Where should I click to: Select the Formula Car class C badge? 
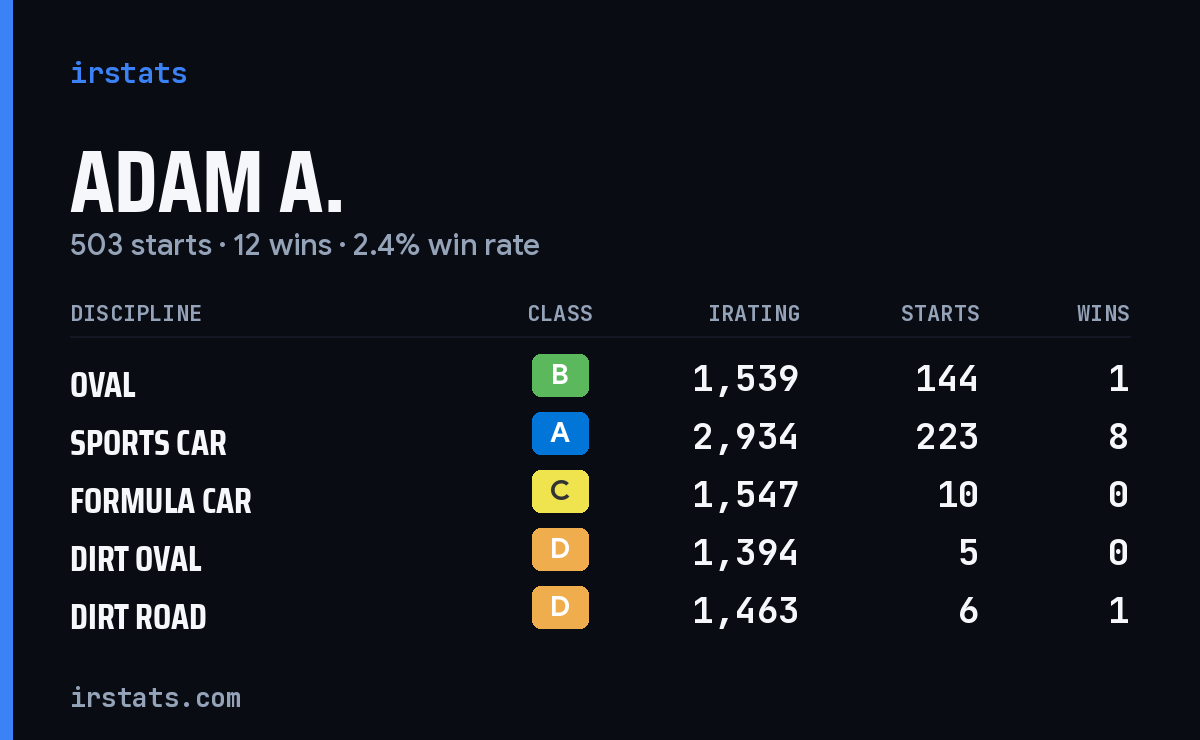coord(560,492)
